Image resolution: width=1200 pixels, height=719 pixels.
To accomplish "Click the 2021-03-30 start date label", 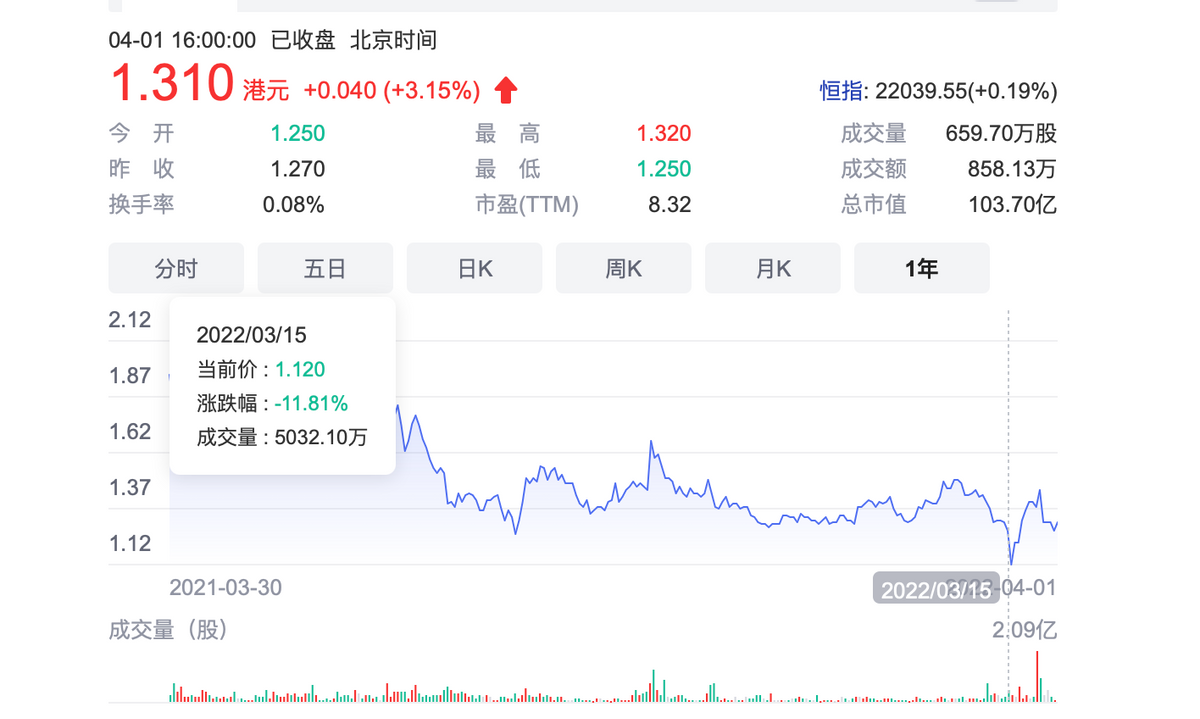I will 225,587.
